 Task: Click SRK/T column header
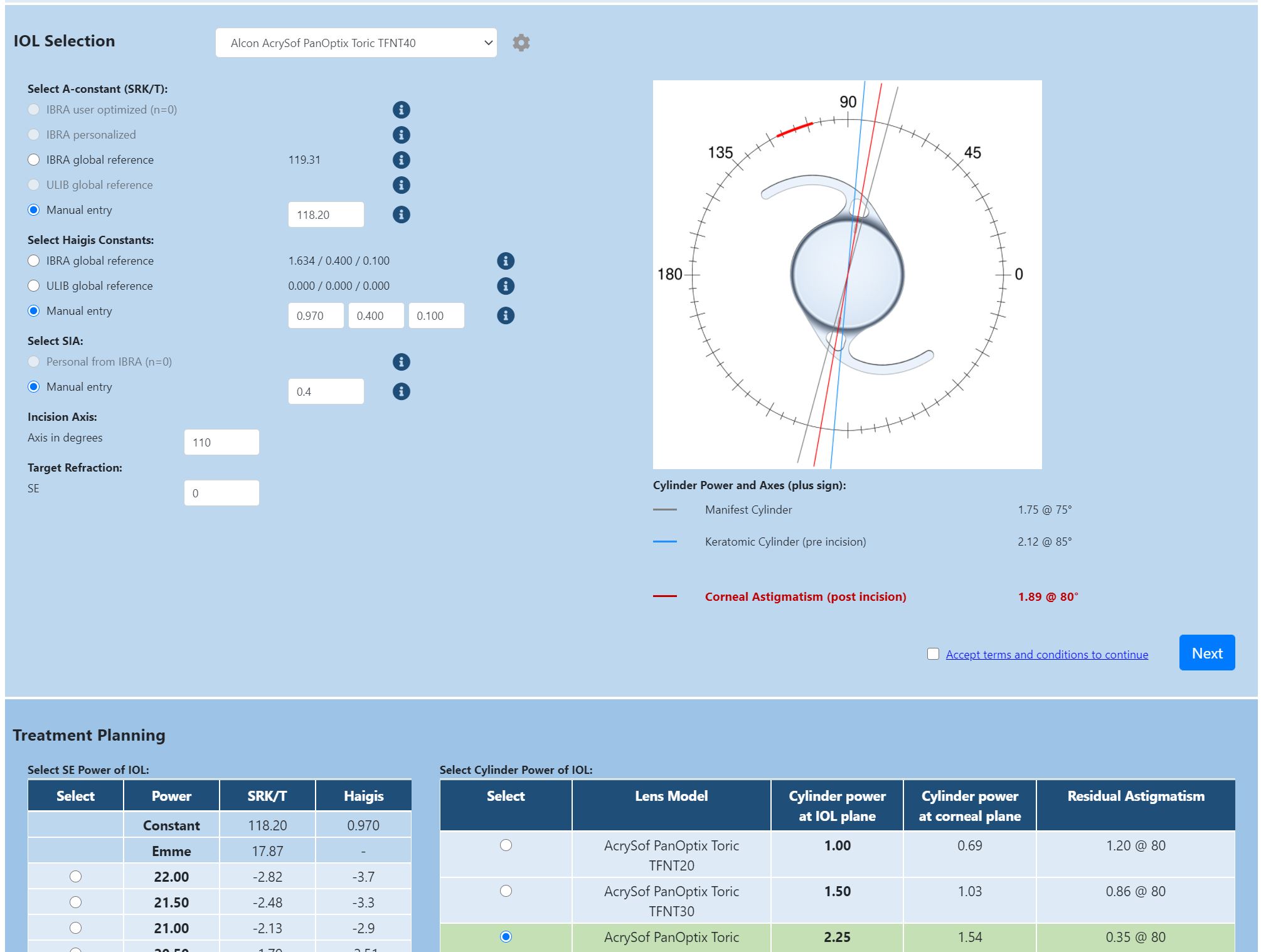coord(267,796)
